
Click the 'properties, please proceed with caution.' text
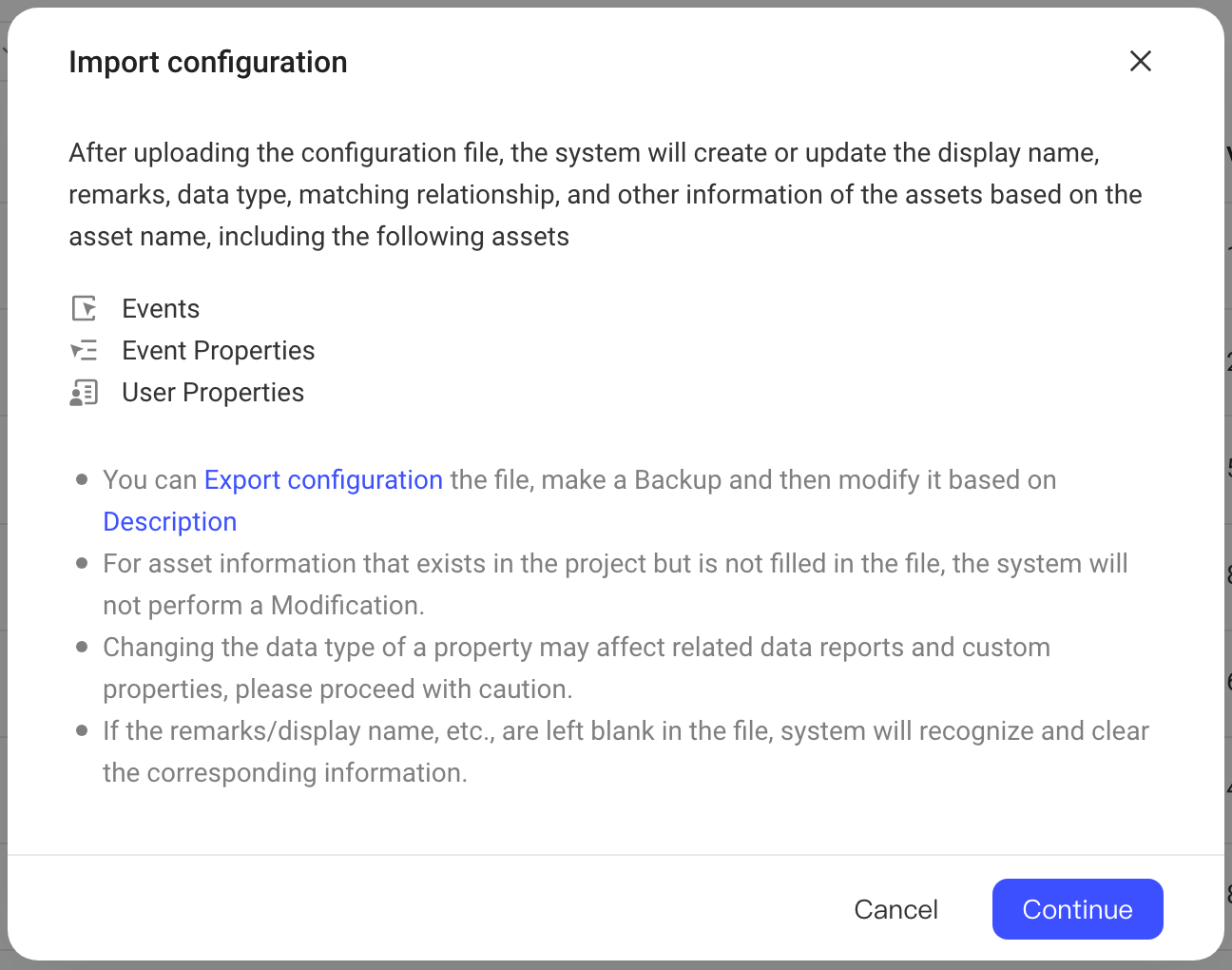click(x=337, y=689)
